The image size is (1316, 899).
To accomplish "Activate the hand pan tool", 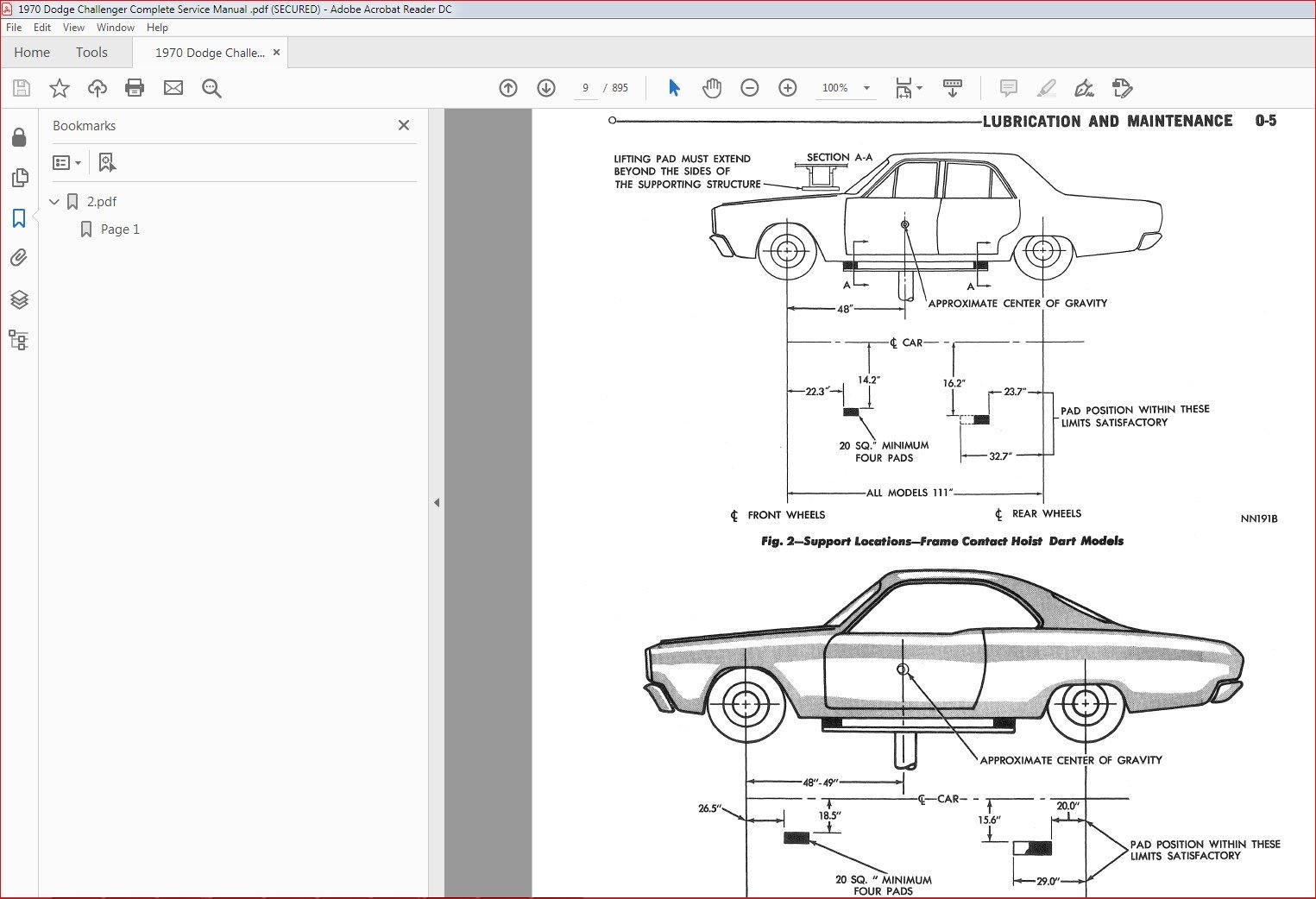I will click(712, 88).
